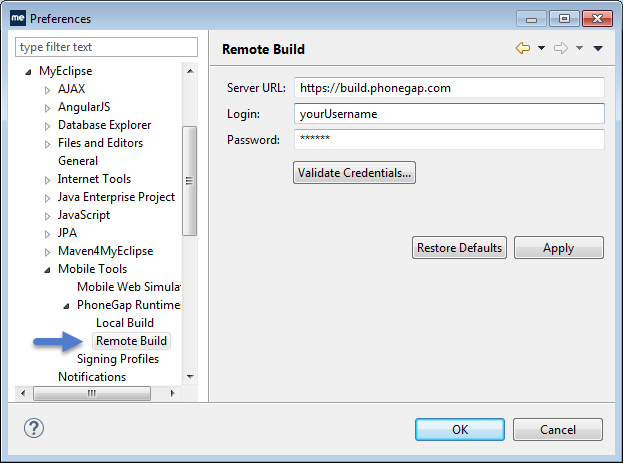Click the tree vertical scrollbar thumb
This screenshot has height=463, width=623.
click(190, 181)
